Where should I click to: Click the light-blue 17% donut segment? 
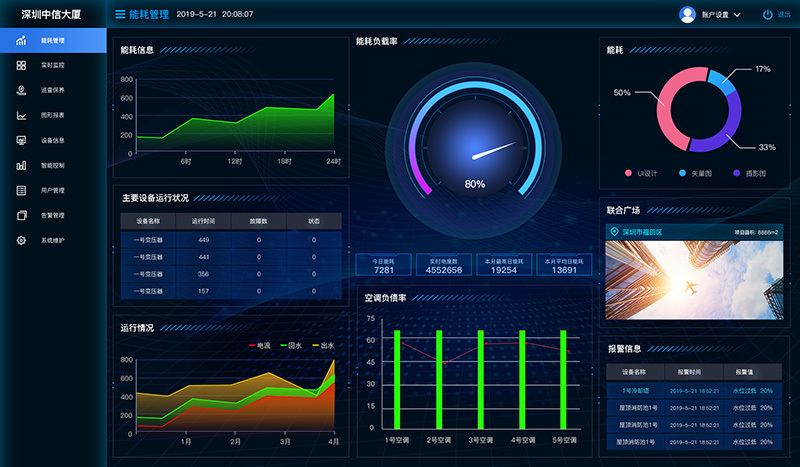[x=723, y=82]
